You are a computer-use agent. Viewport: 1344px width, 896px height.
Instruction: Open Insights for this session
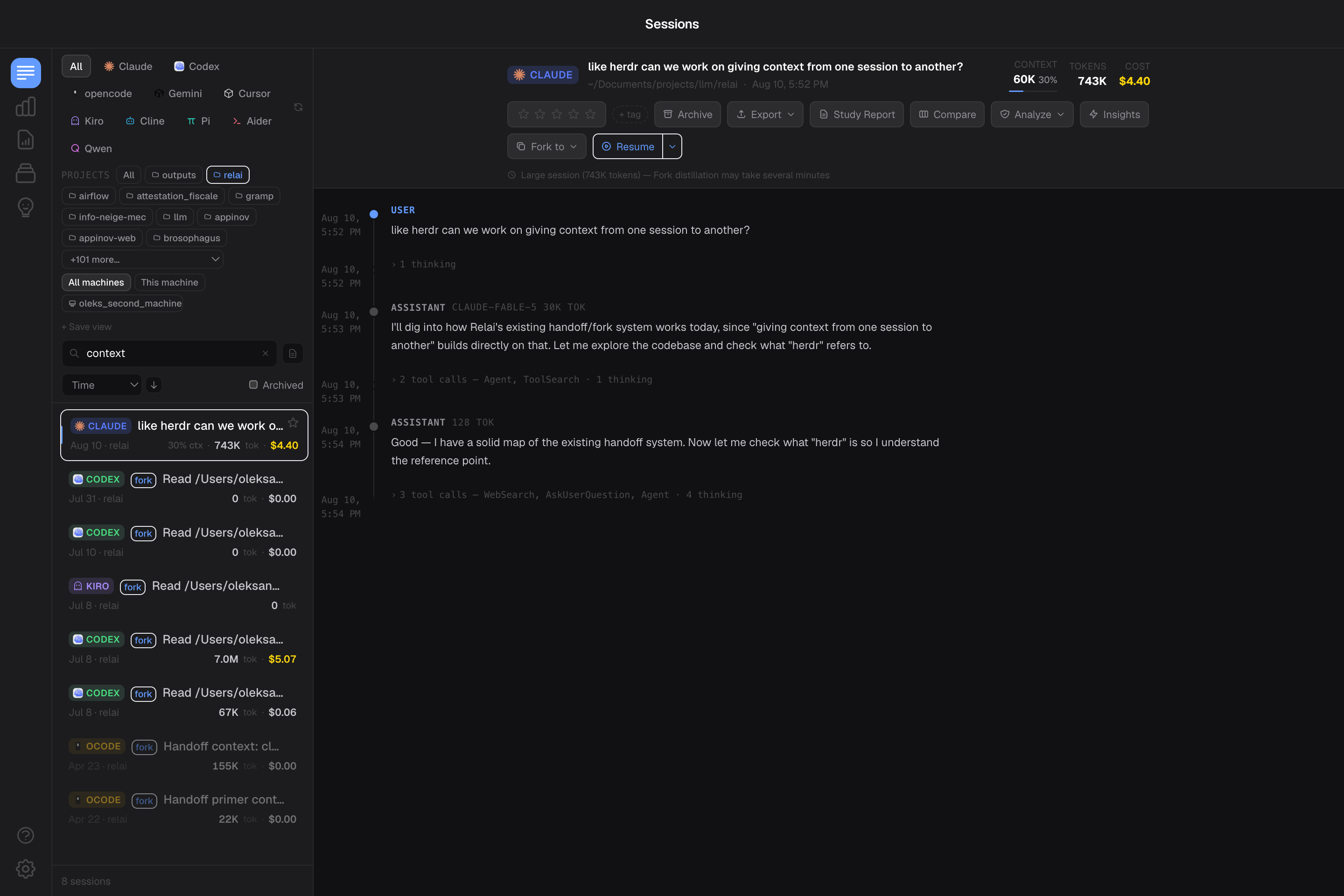[x=1114, y=114]
